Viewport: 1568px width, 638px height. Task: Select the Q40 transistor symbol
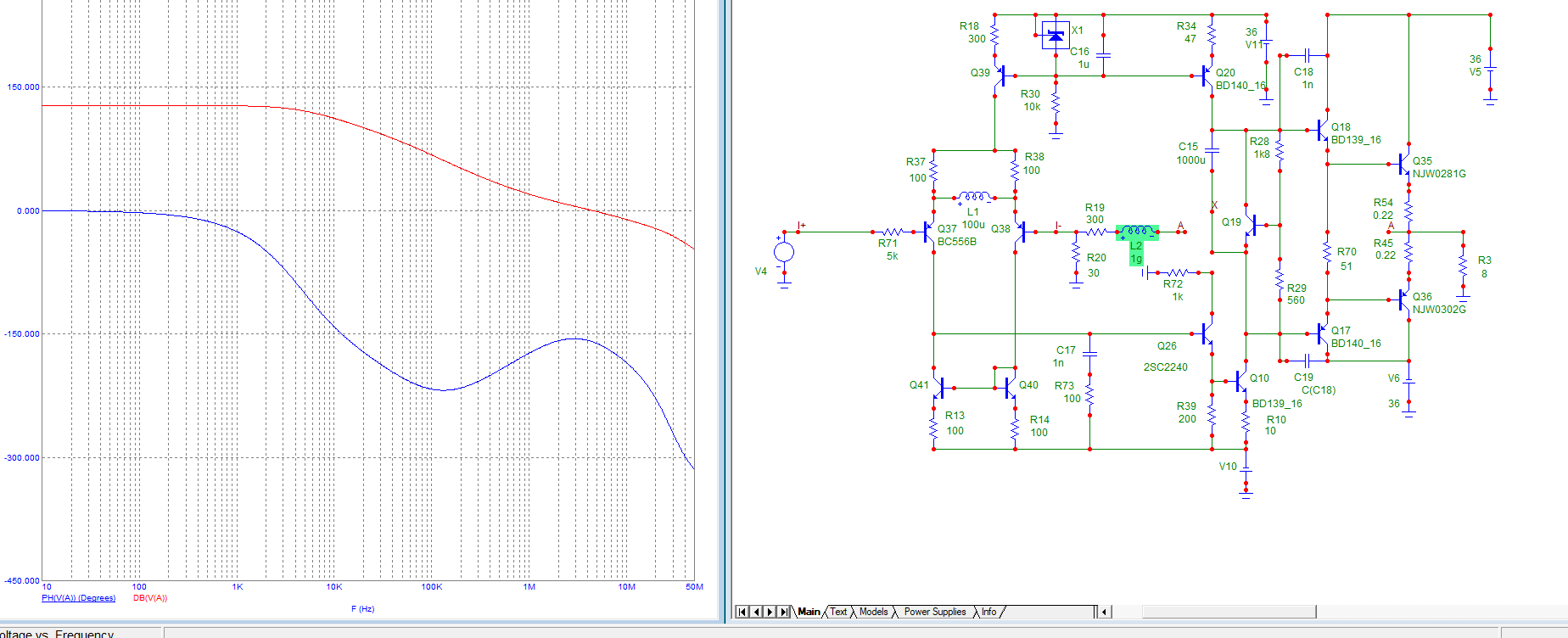click(1010, 388)
